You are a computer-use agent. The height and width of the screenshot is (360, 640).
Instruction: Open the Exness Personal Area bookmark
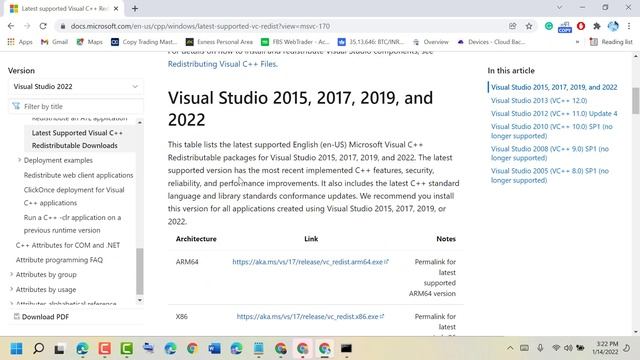point(219,42)
